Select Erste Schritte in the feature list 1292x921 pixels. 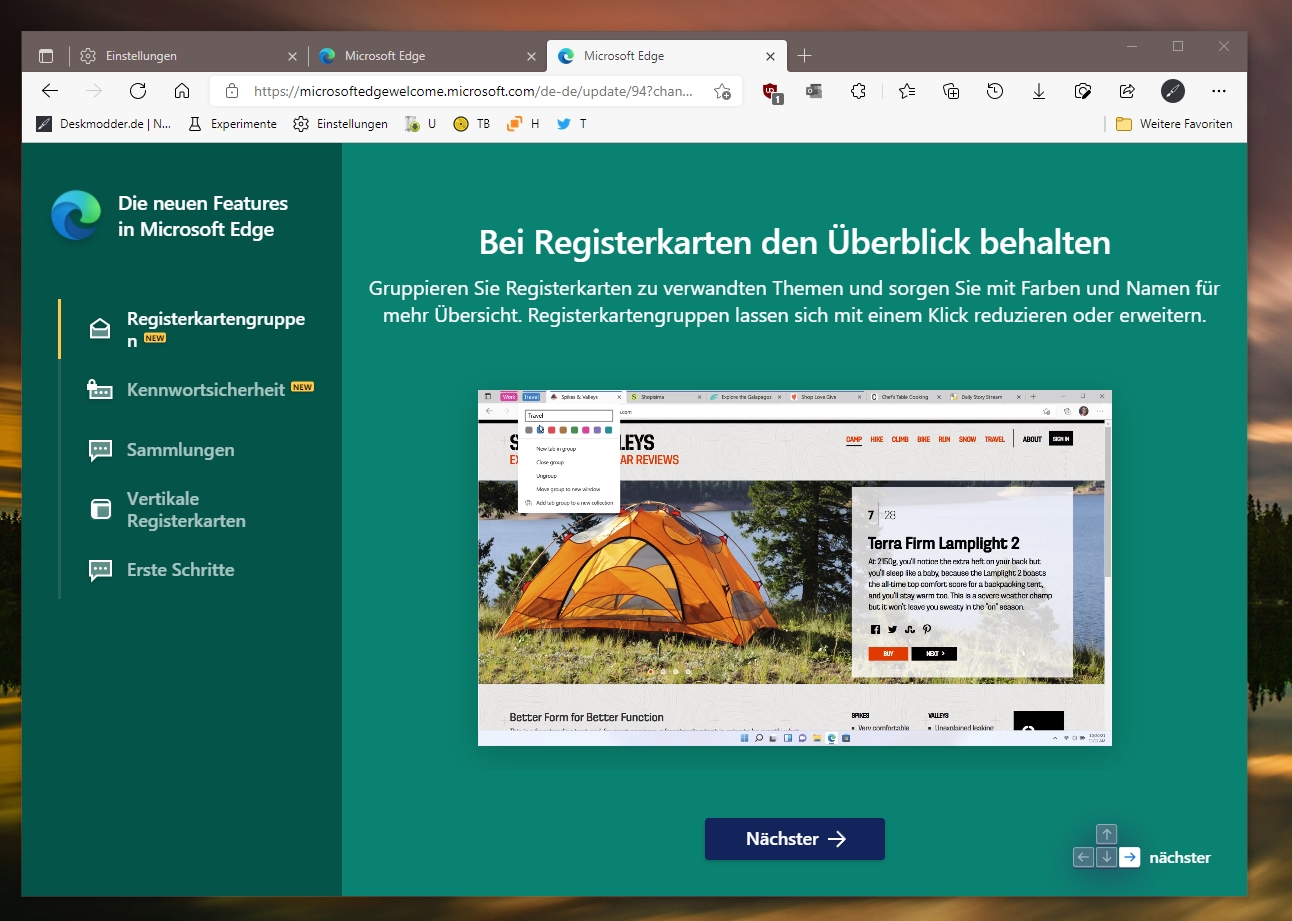pyautogui.click(x=162, y=570)
